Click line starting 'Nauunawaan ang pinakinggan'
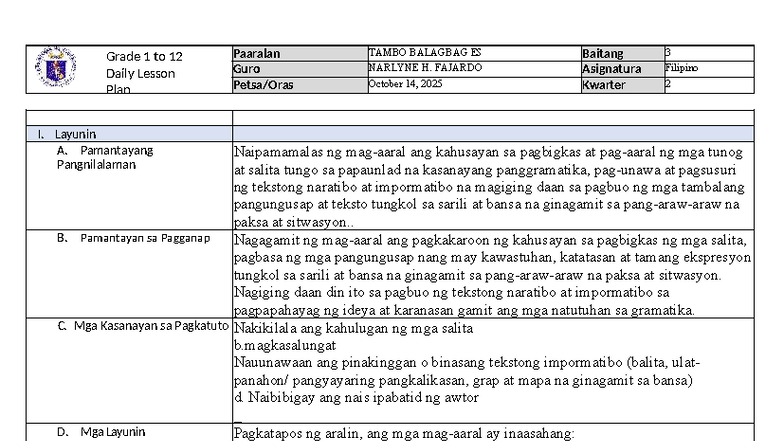The height and width of the screenshot is (441, 784). (x=467, y=362)
